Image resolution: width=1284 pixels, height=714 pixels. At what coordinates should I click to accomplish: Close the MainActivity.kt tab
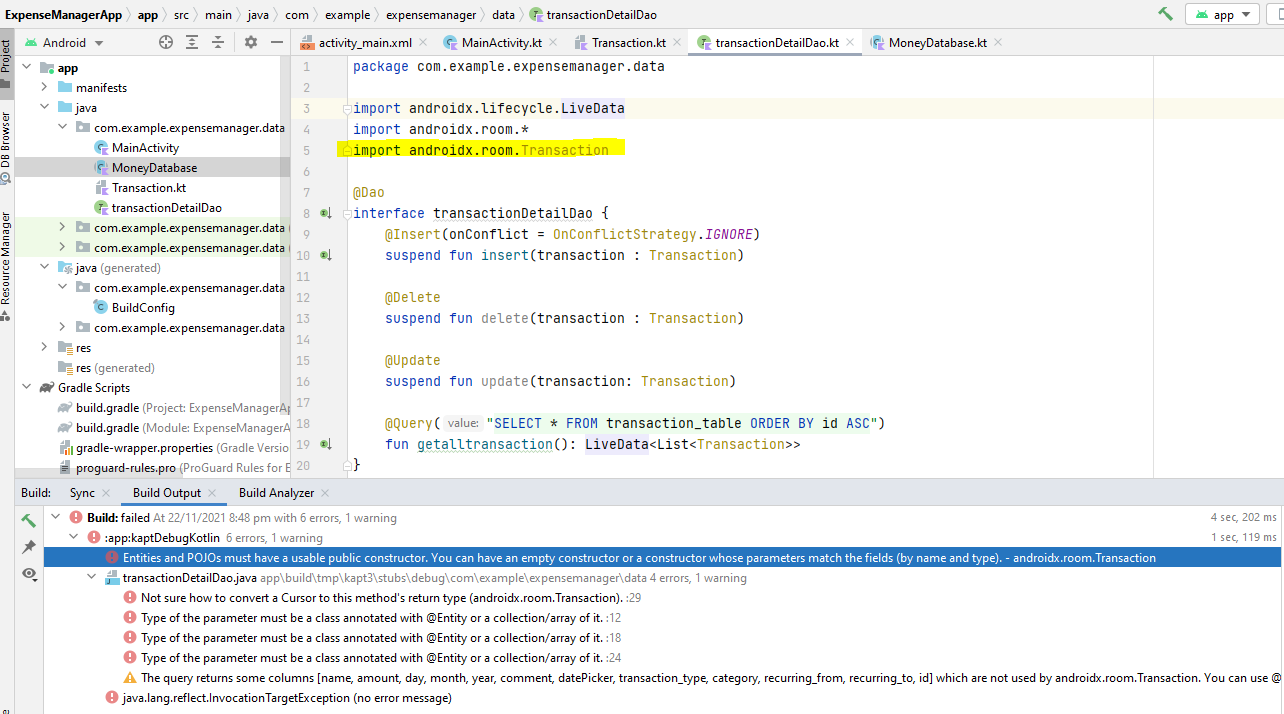click(x=554, y=43)
